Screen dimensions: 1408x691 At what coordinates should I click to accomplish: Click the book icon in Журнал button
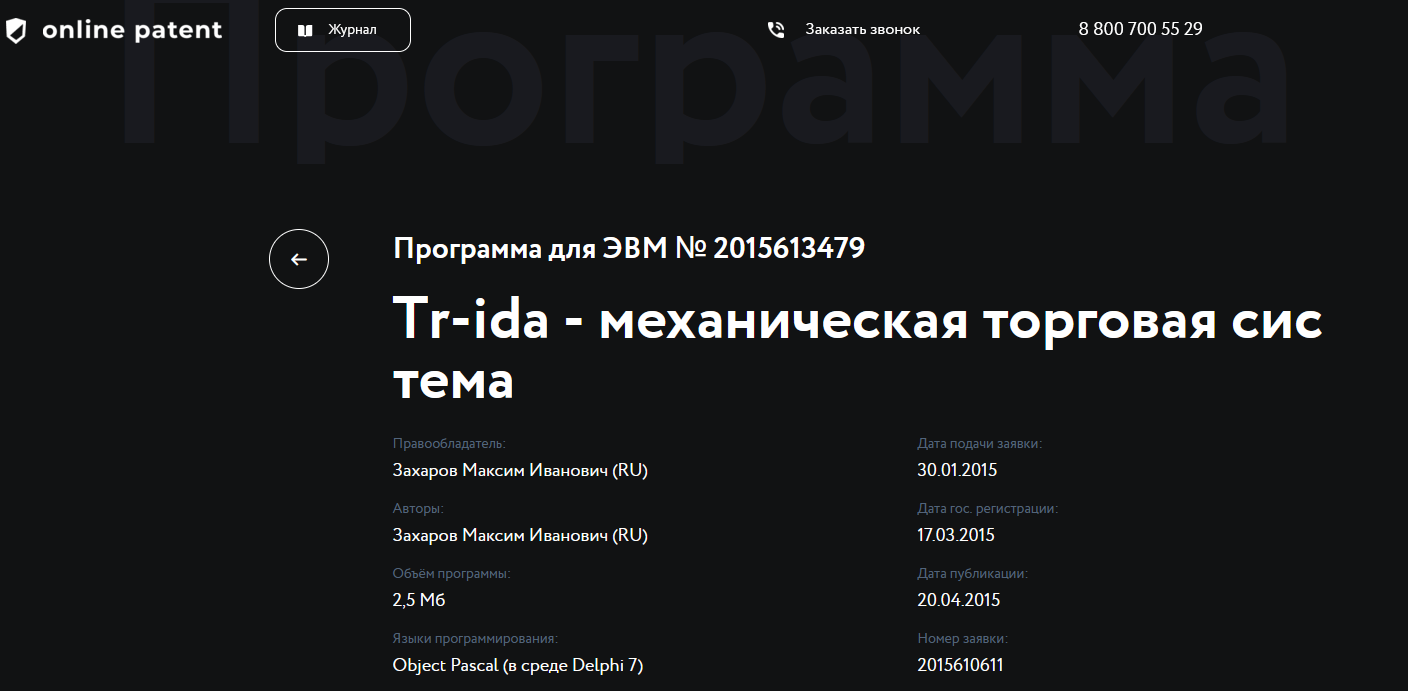pos(306,30)
